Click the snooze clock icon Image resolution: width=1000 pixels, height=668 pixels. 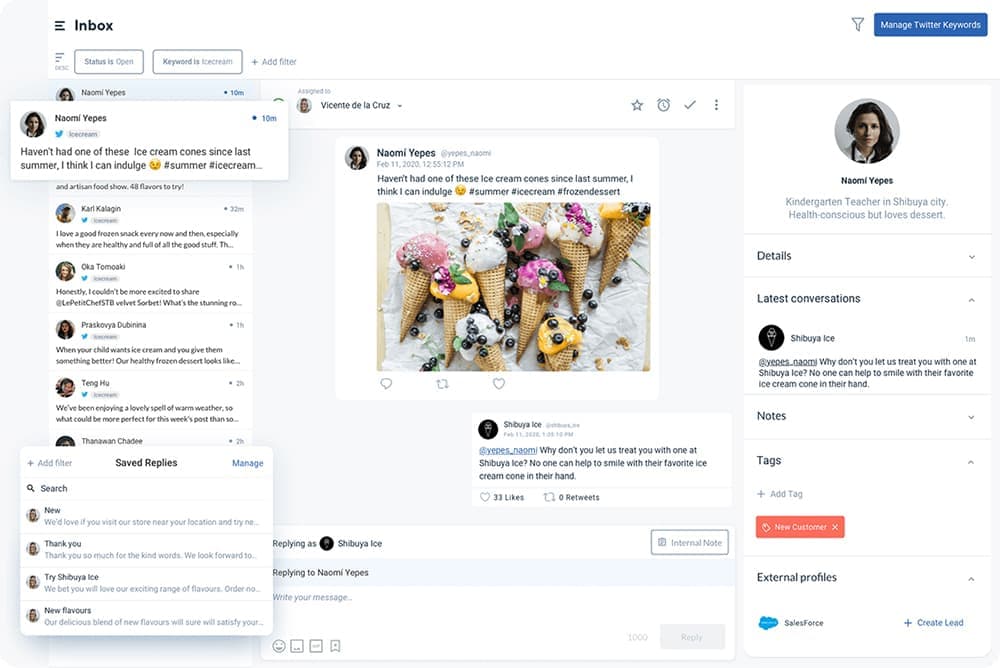(x=663, y=105)
